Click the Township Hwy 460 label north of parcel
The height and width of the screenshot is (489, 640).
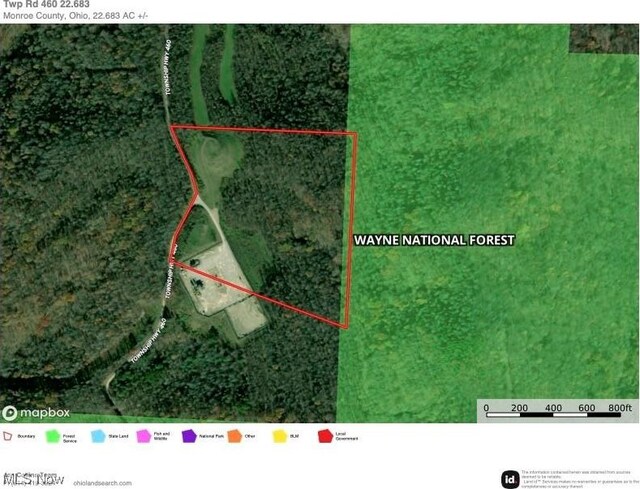(x=168, y=67)
